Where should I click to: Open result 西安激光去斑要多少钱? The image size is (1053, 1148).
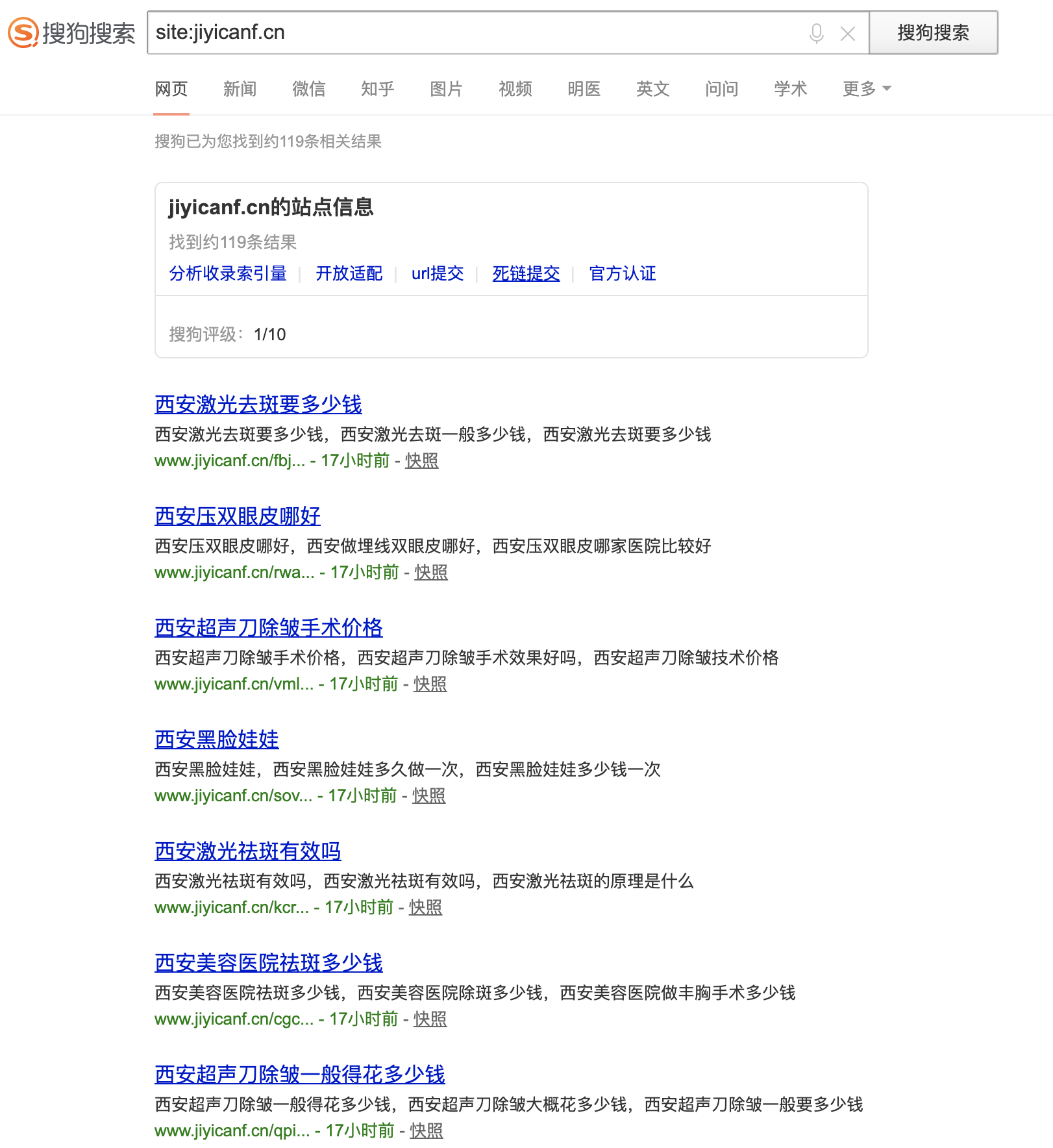[x=258, y=405]
